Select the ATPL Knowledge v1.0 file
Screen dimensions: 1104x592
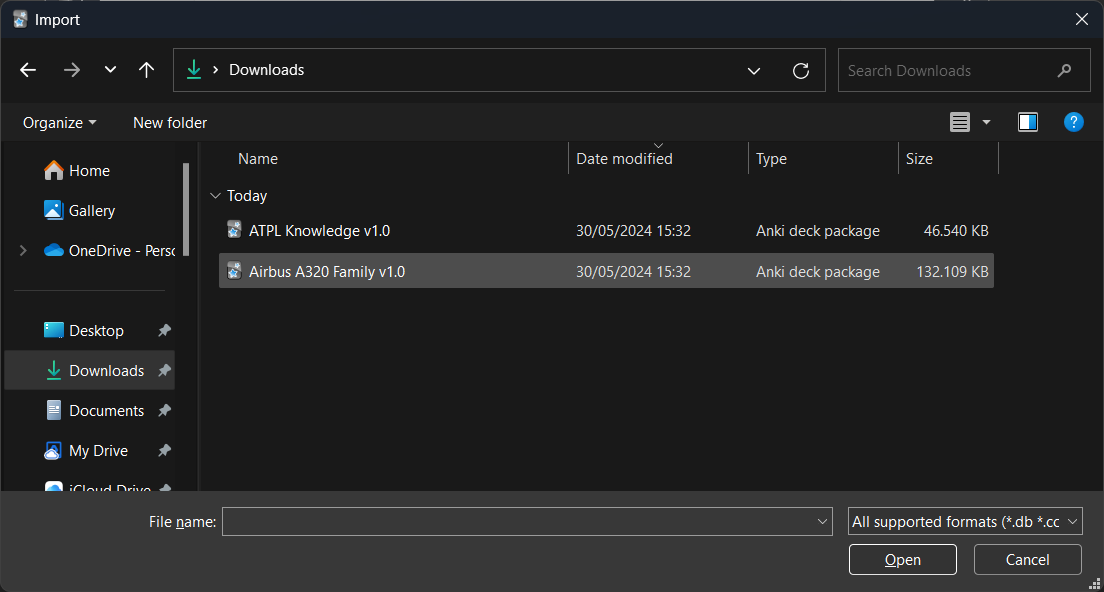tap(606, 231)
